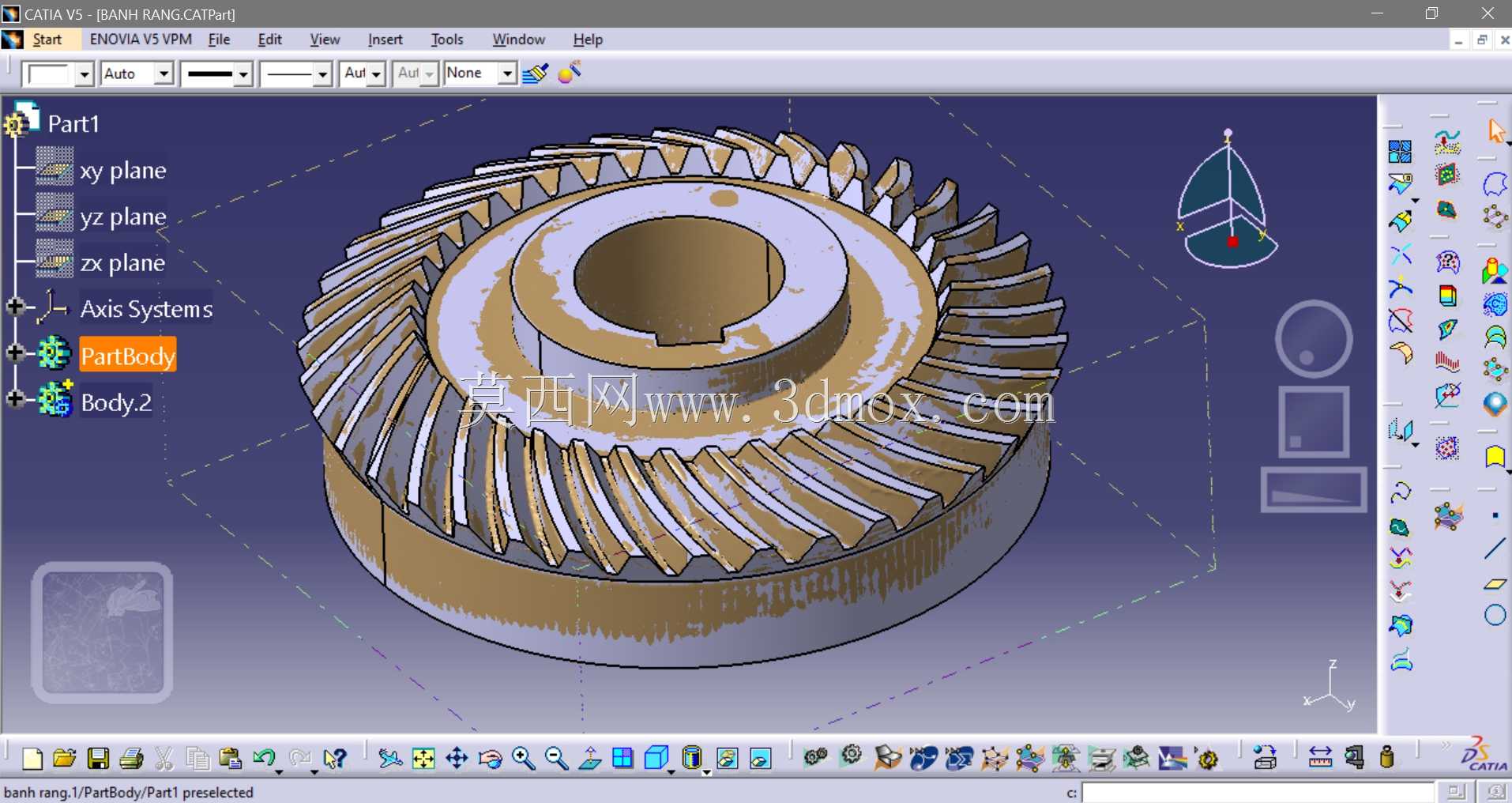Save the part with the floppy disk icon

click(x=98, y=759)
